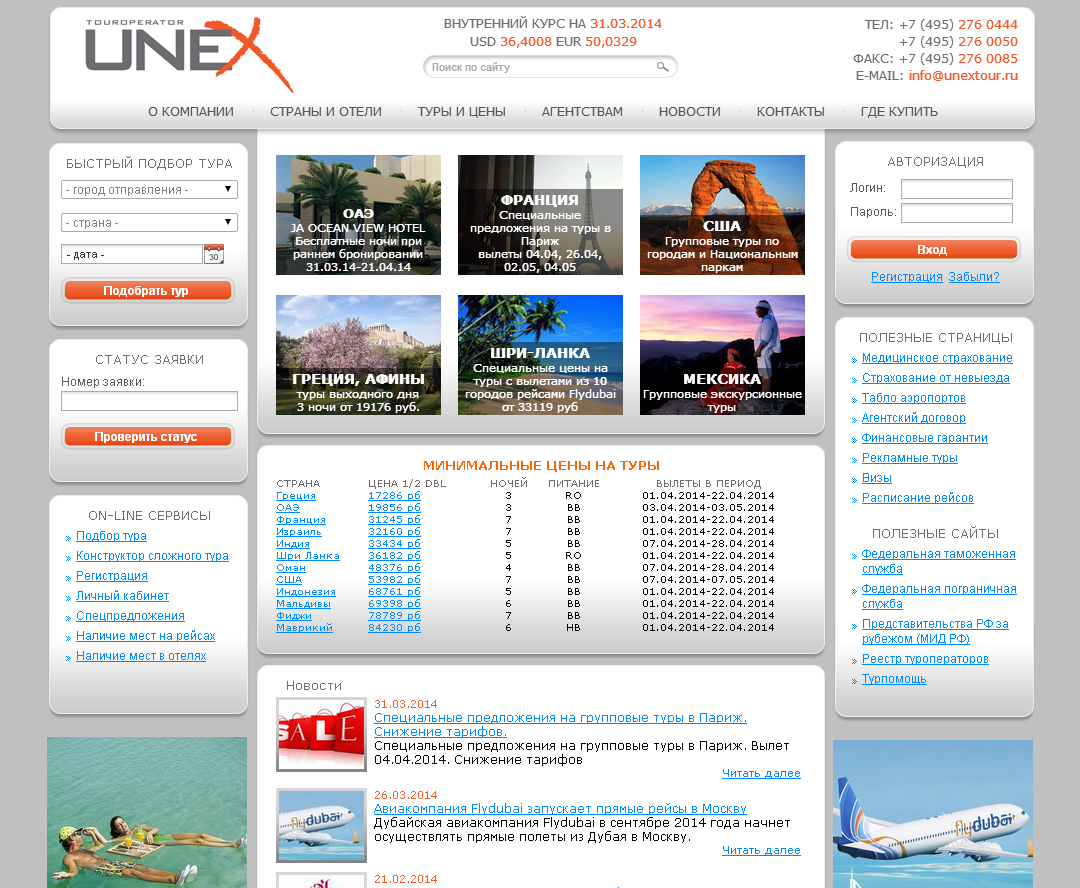Open the calendar date picker icon
The width and height of the screenshot is (1080, 888).
coord(214,254)
